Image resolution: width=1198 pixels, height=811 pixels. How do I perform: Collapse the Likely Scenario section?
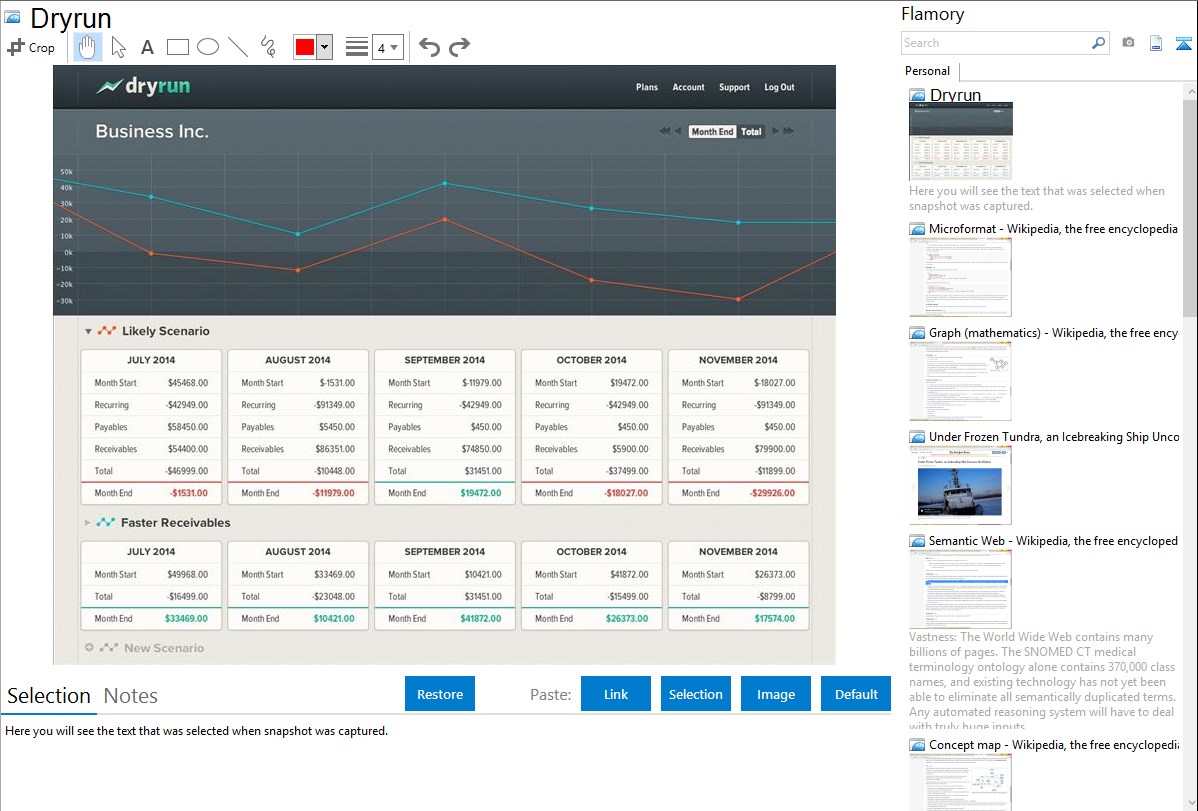[x=88, y=331]
